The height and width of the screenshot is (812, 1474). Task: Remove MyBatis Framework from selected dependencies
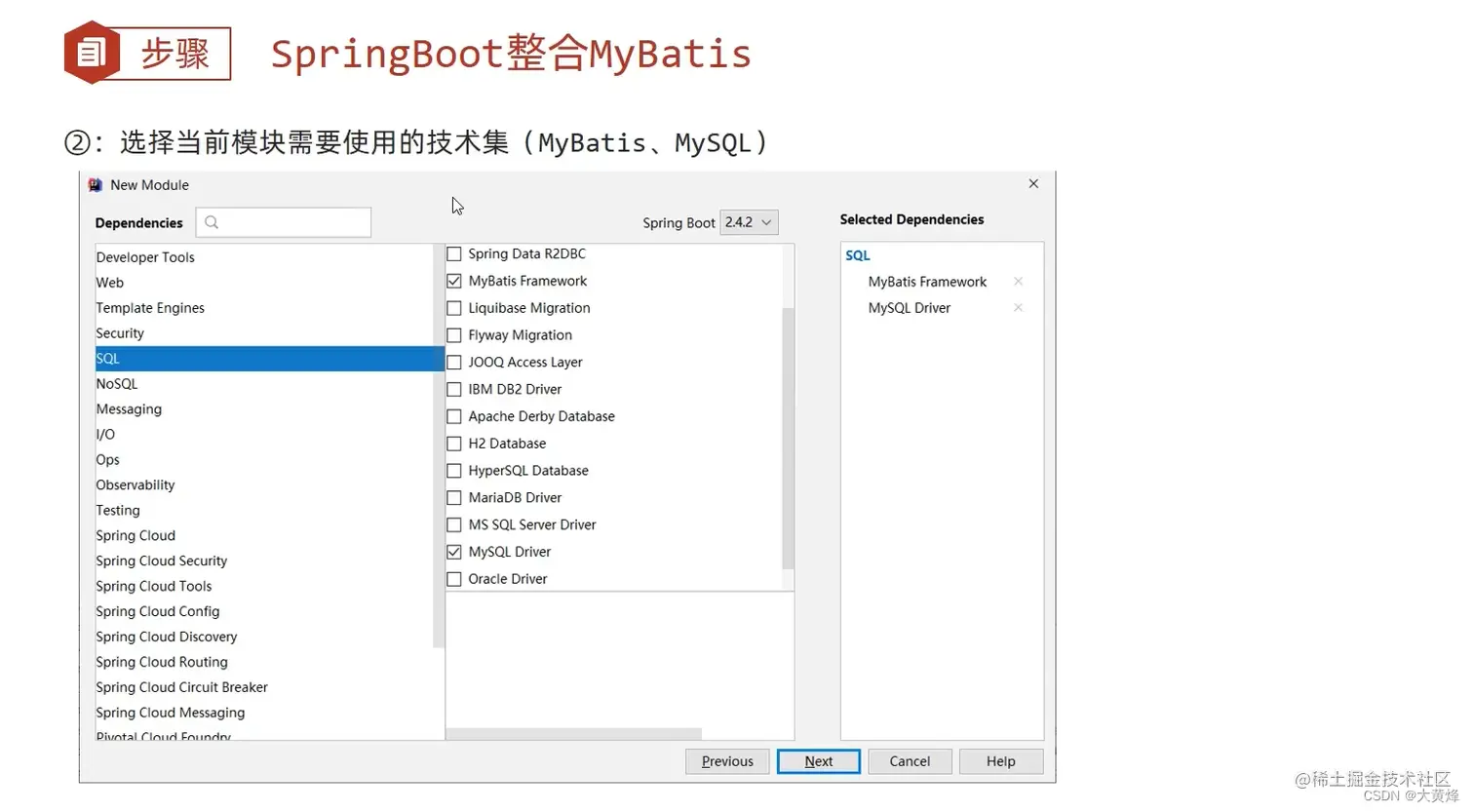click(x=1018, y=281)
